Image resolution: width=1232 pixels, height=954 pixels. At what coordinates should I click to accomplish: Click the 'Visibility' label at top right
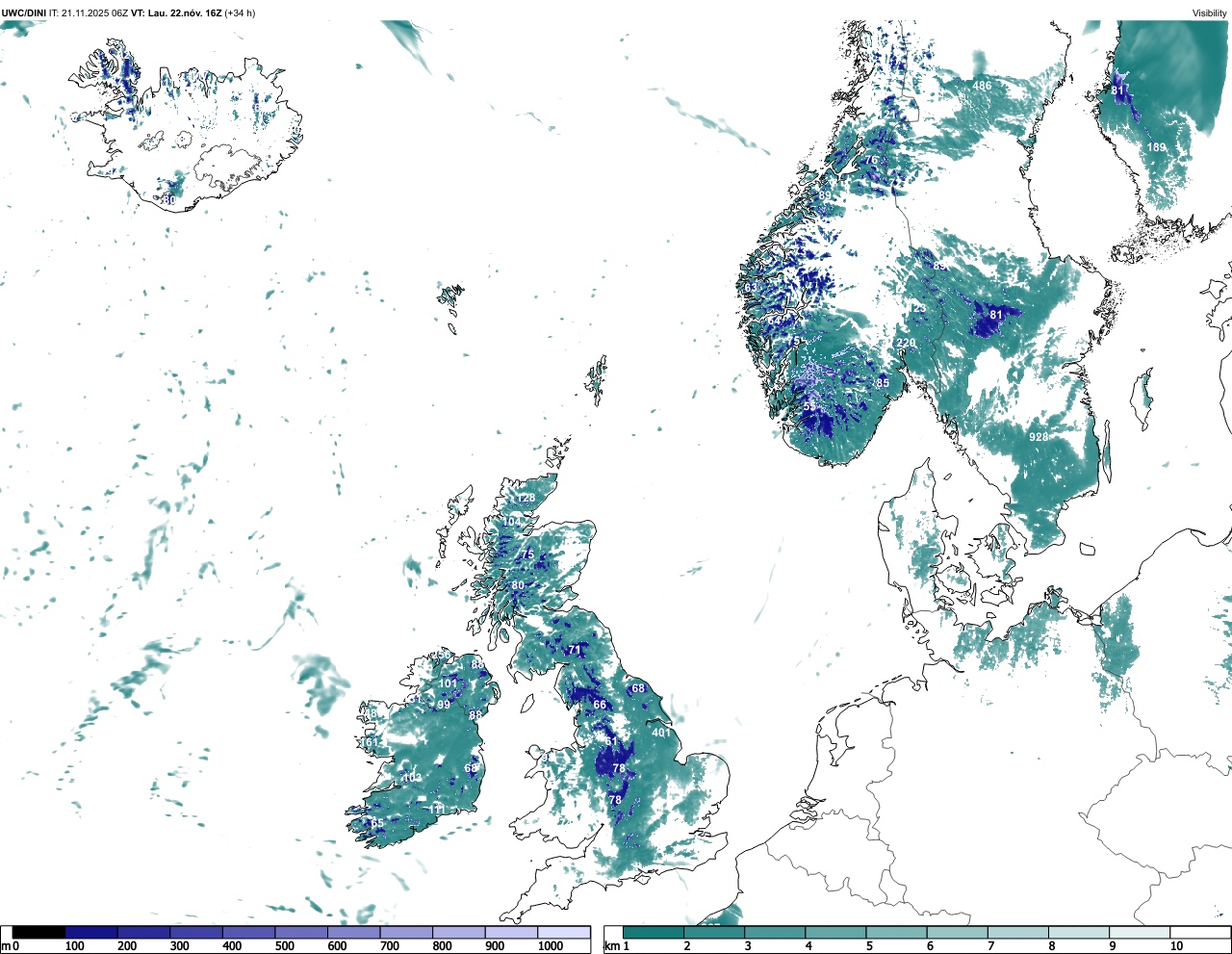click(x=1209, y=13)
